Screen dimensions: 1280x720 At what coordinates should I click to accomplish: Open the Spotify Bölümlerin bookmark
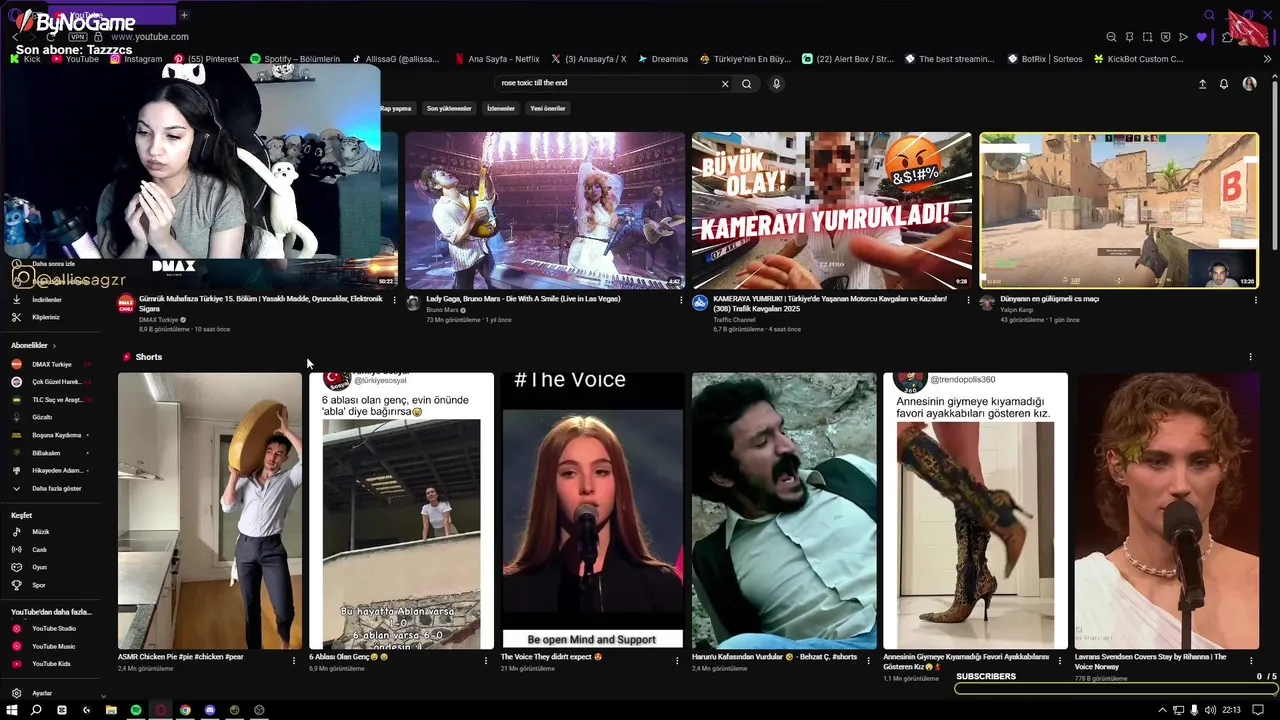tap(295, 59)
